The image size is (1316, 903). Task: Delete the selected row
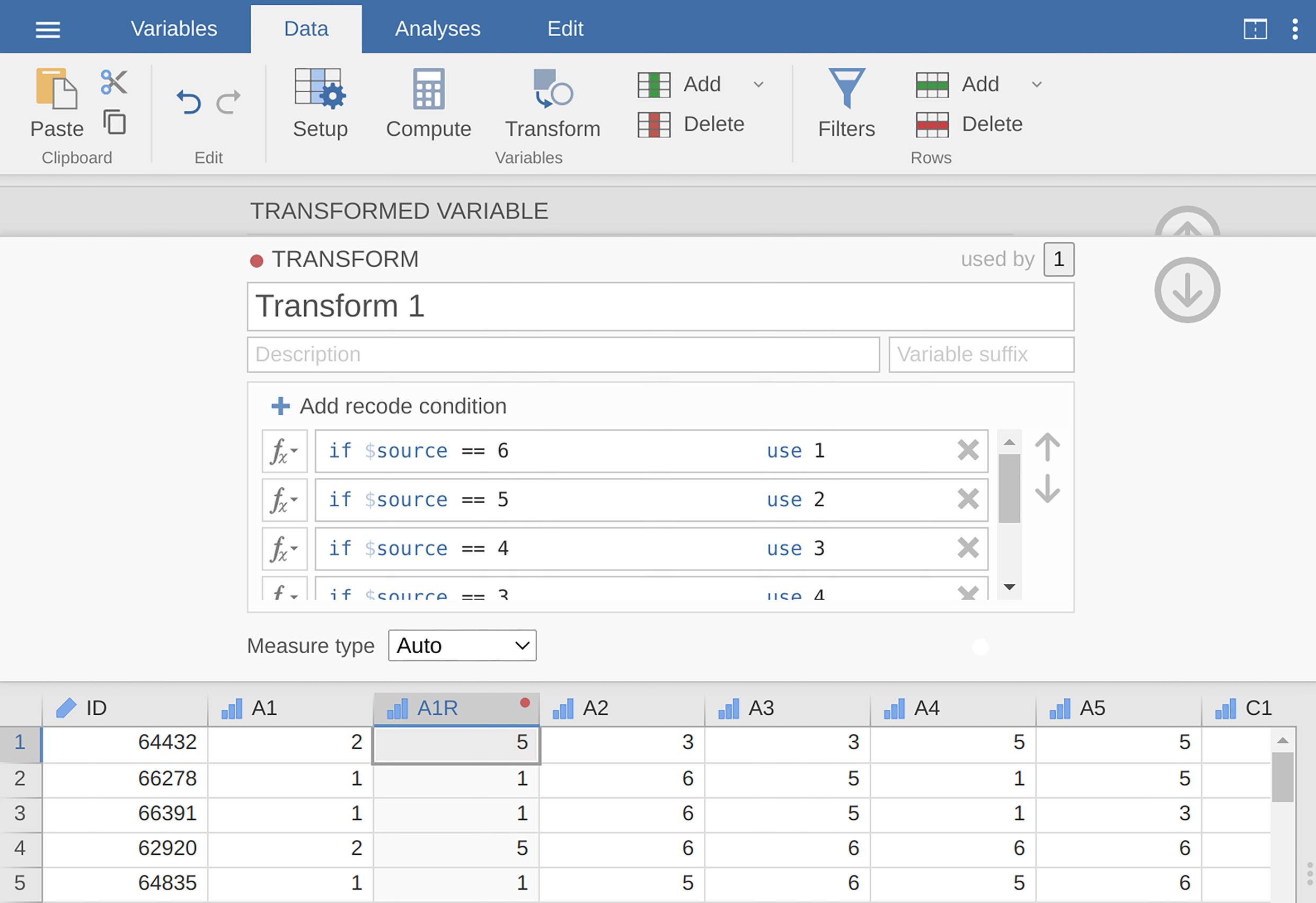pyautogui.click(x=969, y=124)
